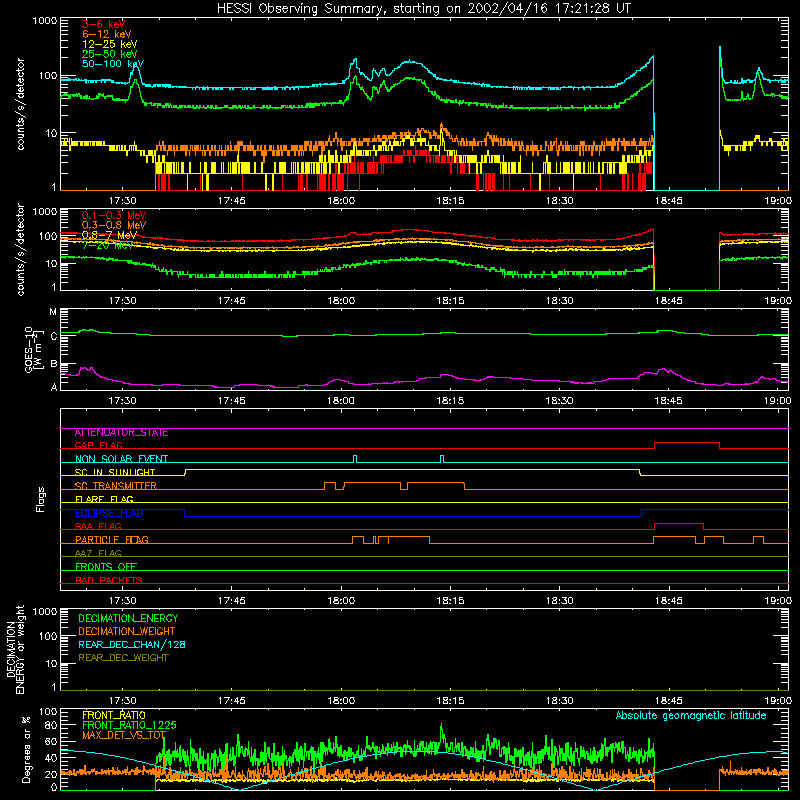This screenshot has width=800, height=800.
Task: Select the SC_IN_SUNLIGHT flag label
Action: [115, 472]
